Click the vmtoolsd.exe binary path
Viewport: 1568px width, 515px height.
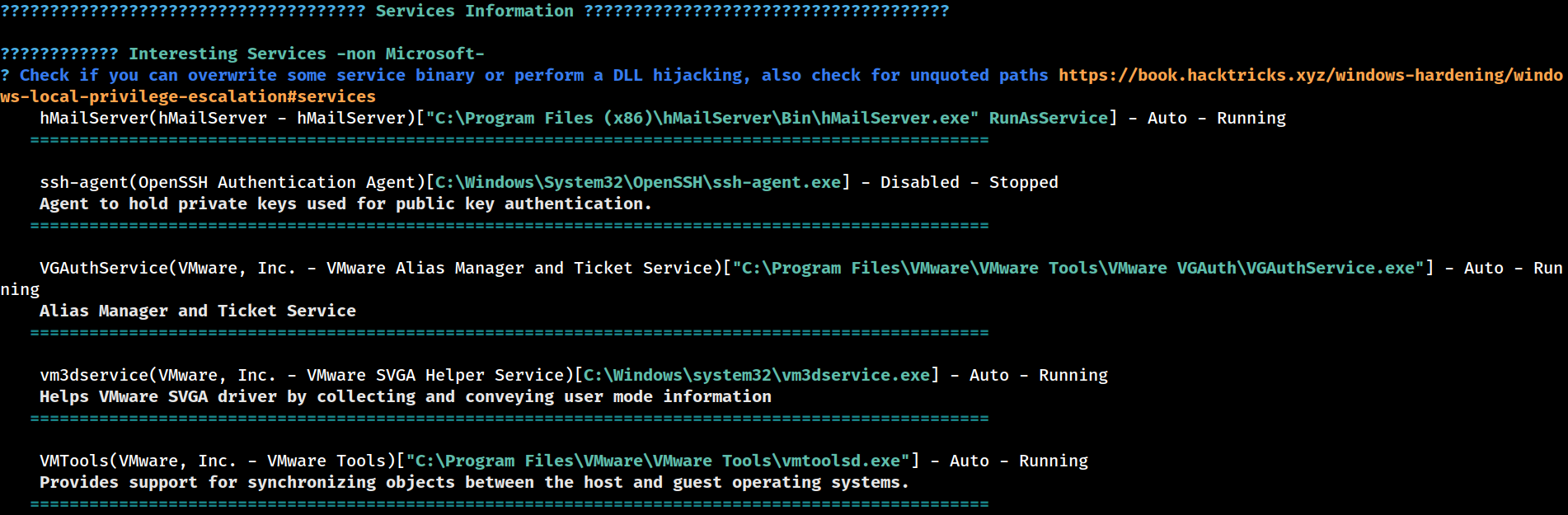(x=658, y=461)
